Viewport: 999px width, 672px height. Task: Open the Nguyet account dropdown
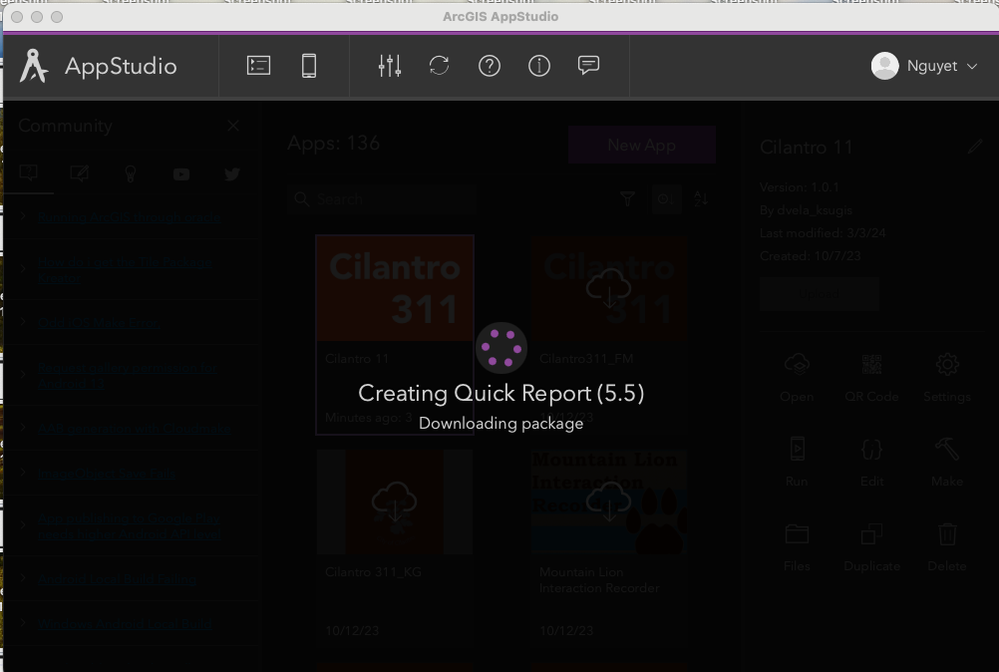pyautogui.click(x=924, y=66)
